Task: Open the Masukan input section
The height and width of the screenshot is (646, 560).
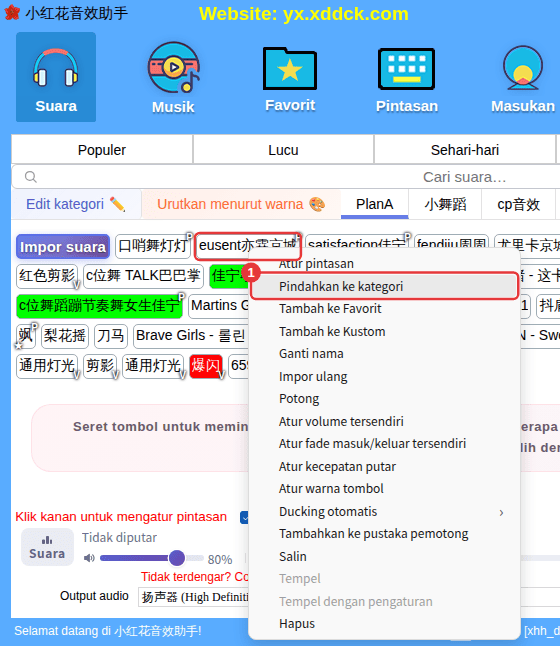Action: [523, 80]
